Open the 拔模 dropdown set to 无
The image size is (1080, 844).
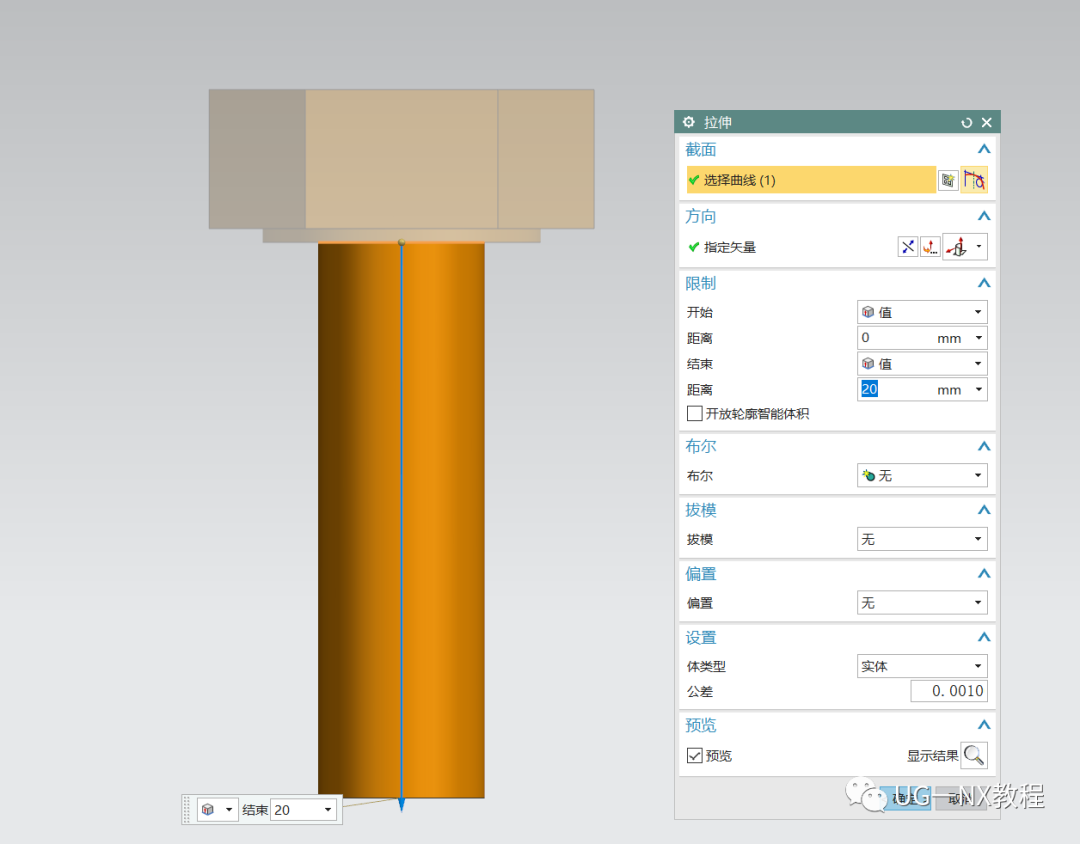922,539
